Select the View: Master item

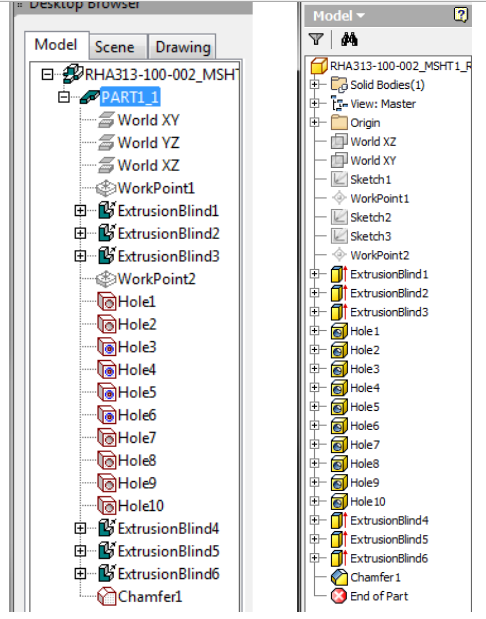tap(383, 103)
